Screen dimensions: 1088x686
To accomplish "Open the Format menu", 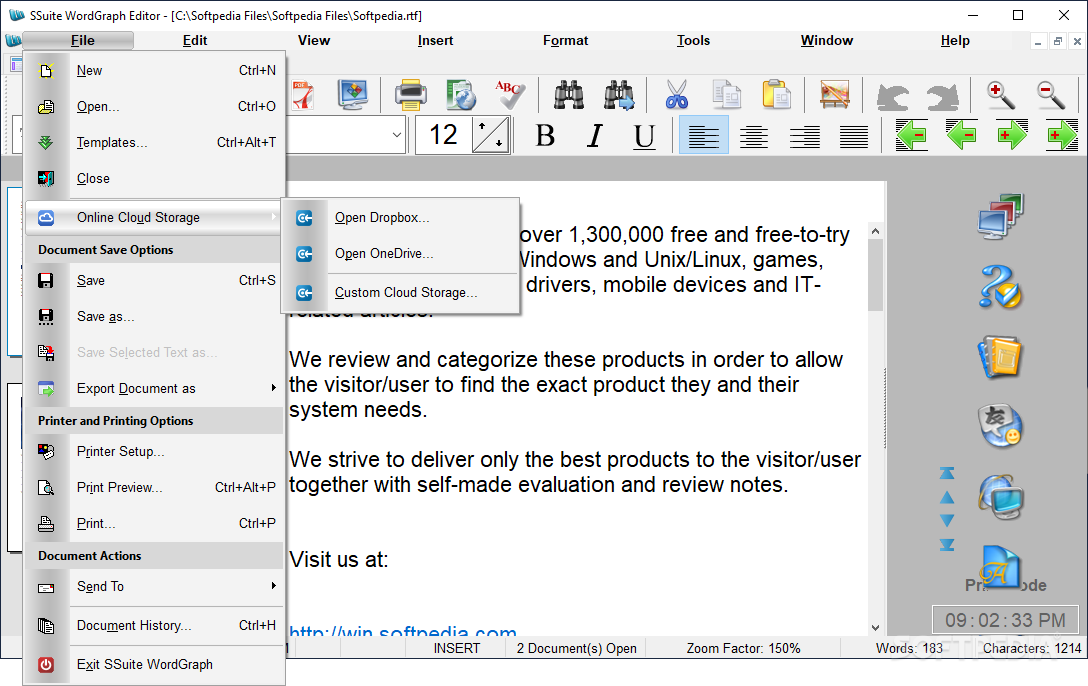I will pos(566,41).
